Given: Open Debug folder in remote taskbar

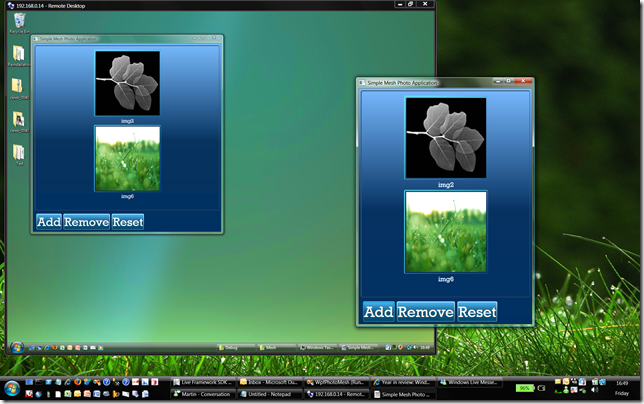Looking at the screenshot, I should pyautogui.click(x=236, y=347).
